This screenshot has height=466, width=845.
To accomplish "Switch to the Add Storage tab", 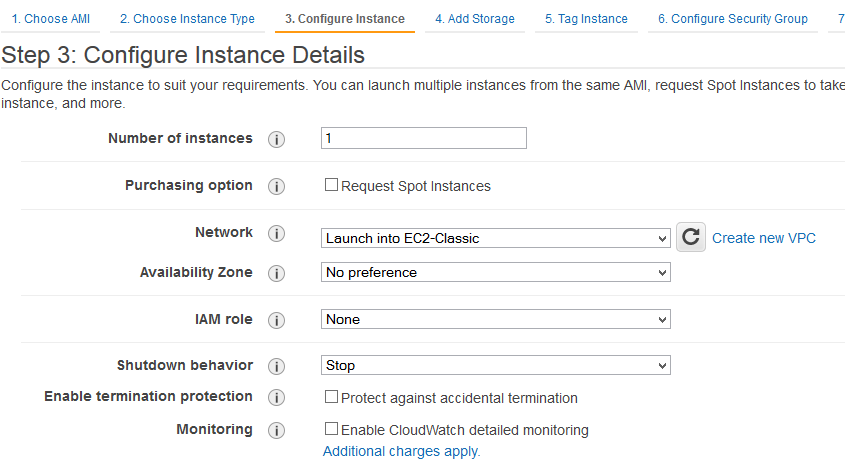I will pyautogui.click(x=475, y=19).
